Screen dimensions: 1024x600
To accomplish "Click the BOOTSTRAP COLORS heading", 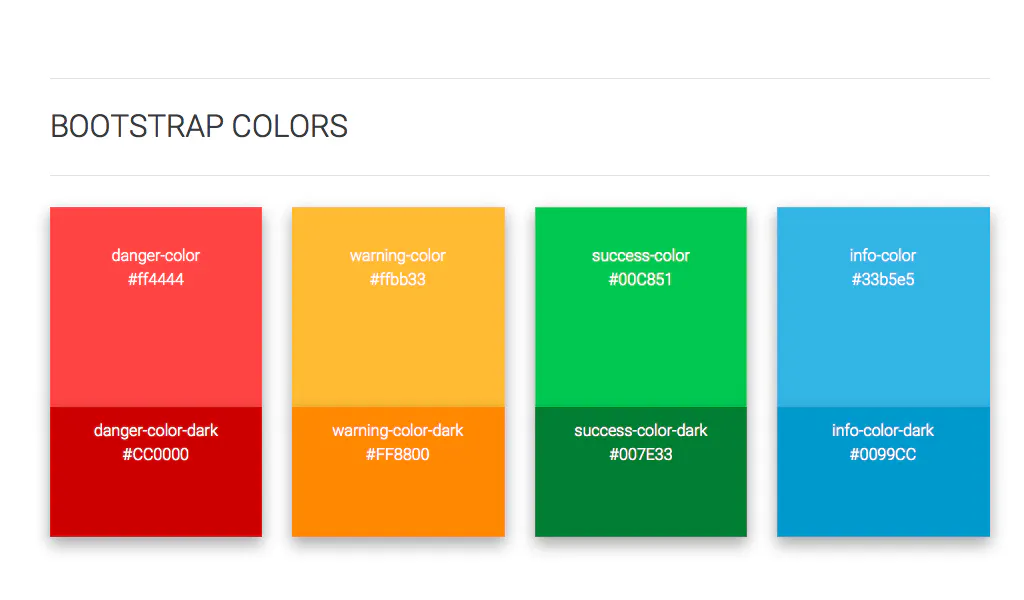I will pyautogui.click(x=199, y=126).
